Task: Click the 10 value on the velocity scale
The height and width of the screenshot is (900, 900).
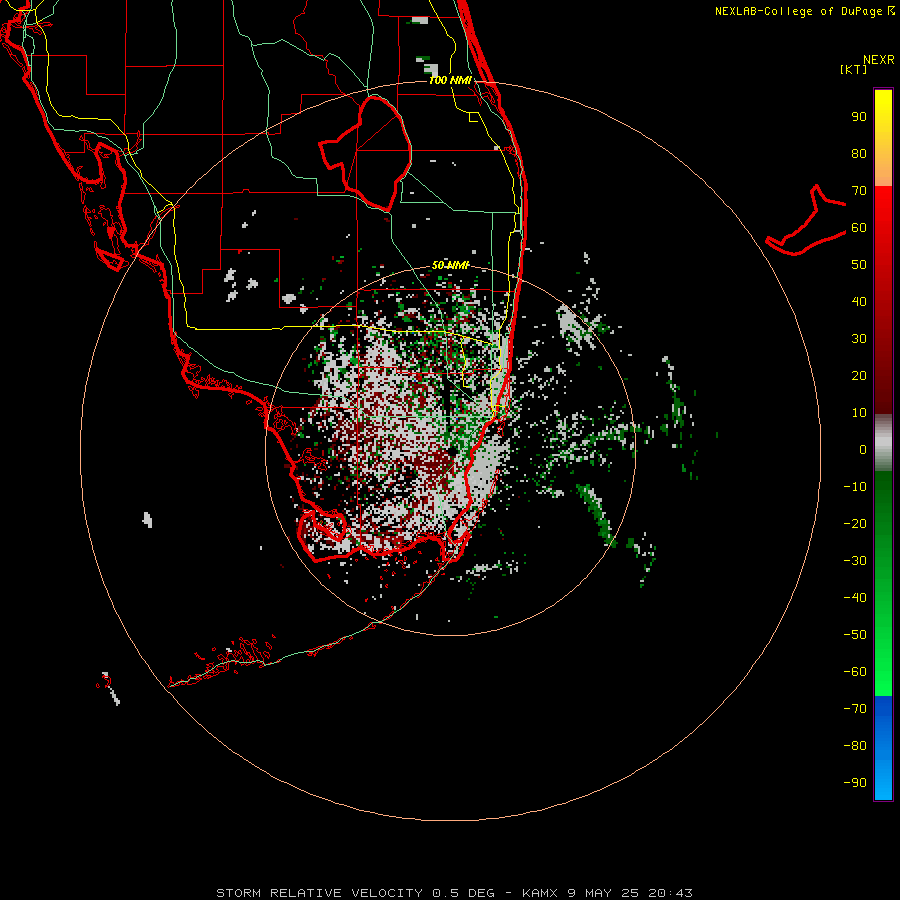Action: [x=859, y=413]
